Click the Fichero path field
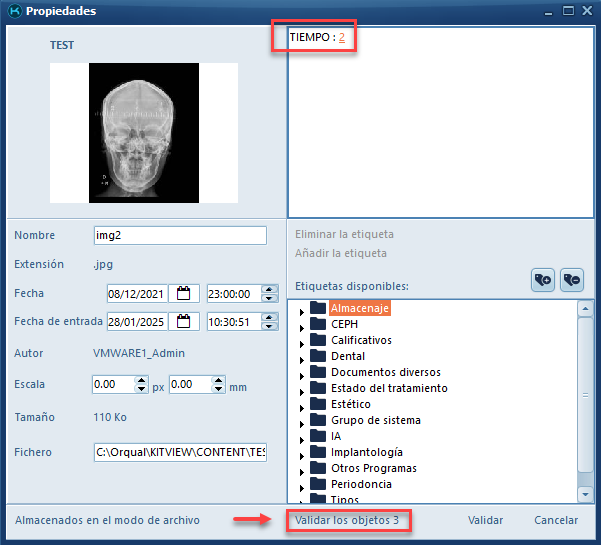Screen dimensions: 601x545 180,452
